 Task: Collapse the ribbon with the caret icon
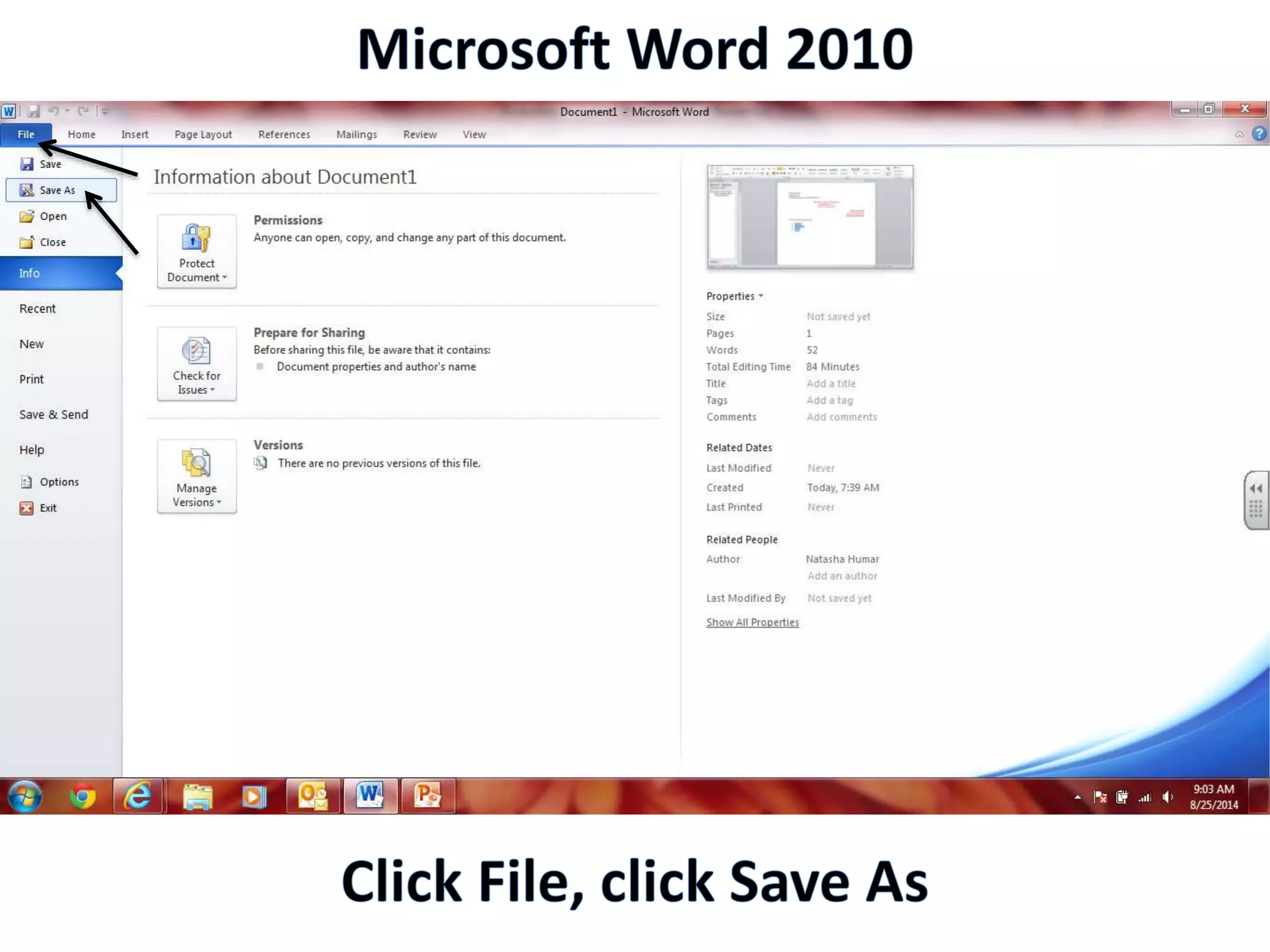(x=1239, y=134)
